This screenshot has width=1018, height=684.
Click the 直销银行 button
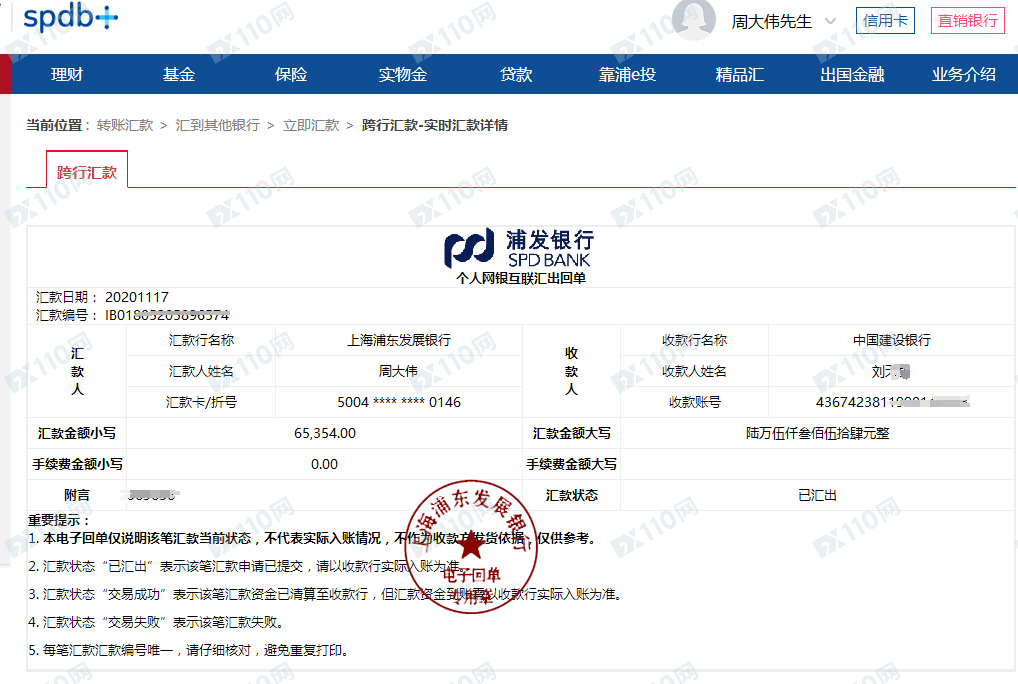[967, 21]
